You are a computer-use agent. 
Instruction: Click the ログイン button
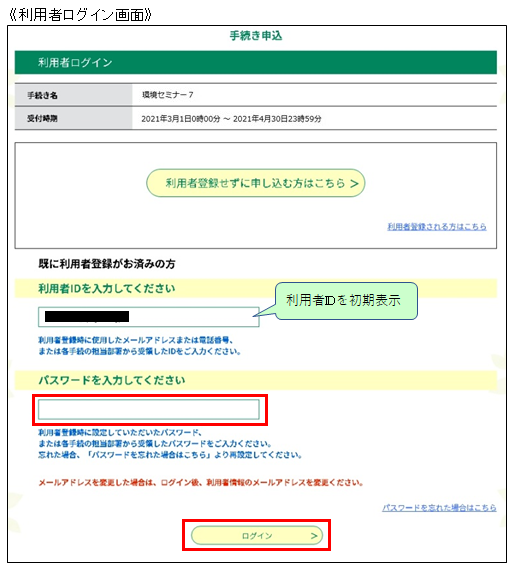pos(257,536)
